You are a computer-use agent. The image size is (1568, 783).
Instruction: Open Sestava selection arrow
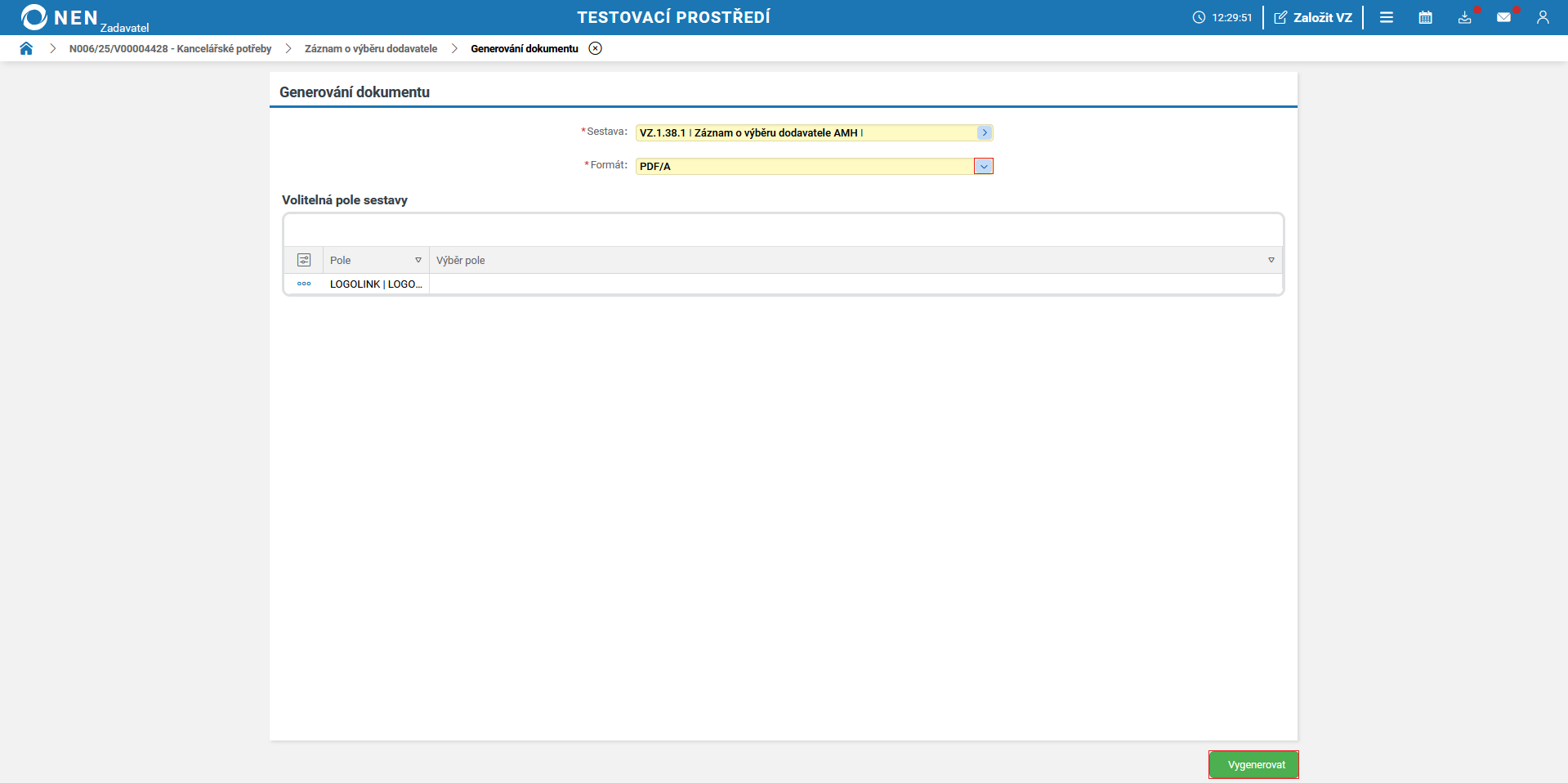pyautogui.click(x=984, y=132)
